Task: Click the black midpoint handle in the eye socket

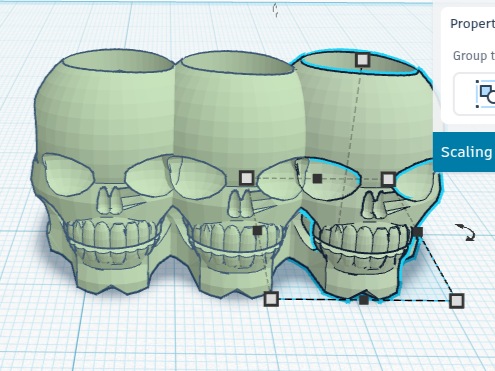Action: (x=317, y=179)
